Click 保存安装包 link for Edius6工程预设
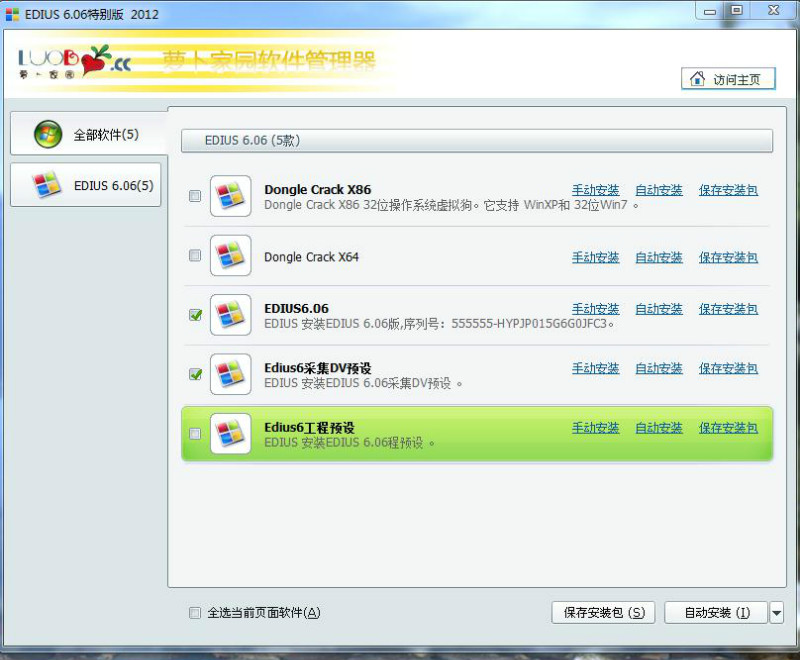This screenshot has width=800, height=660. (x=728, y=428)
